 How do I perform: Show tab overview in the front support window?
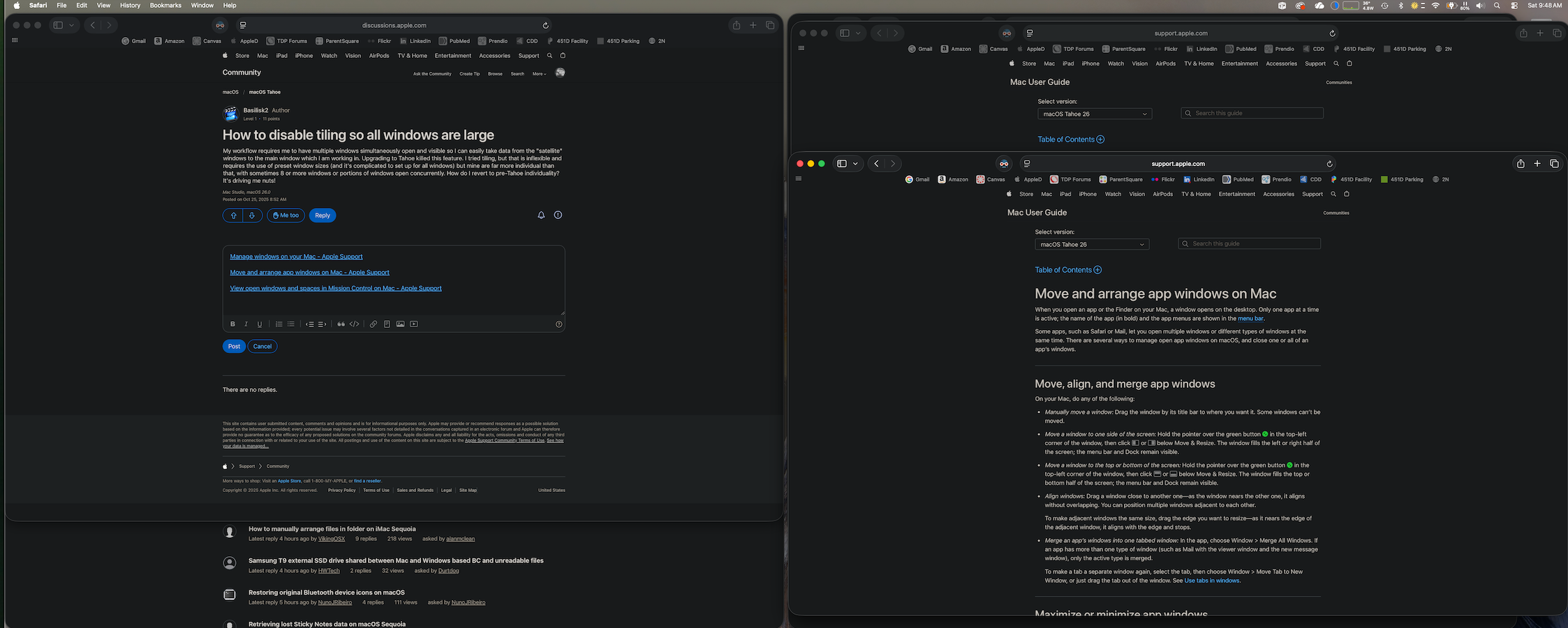coord(1554,163)
